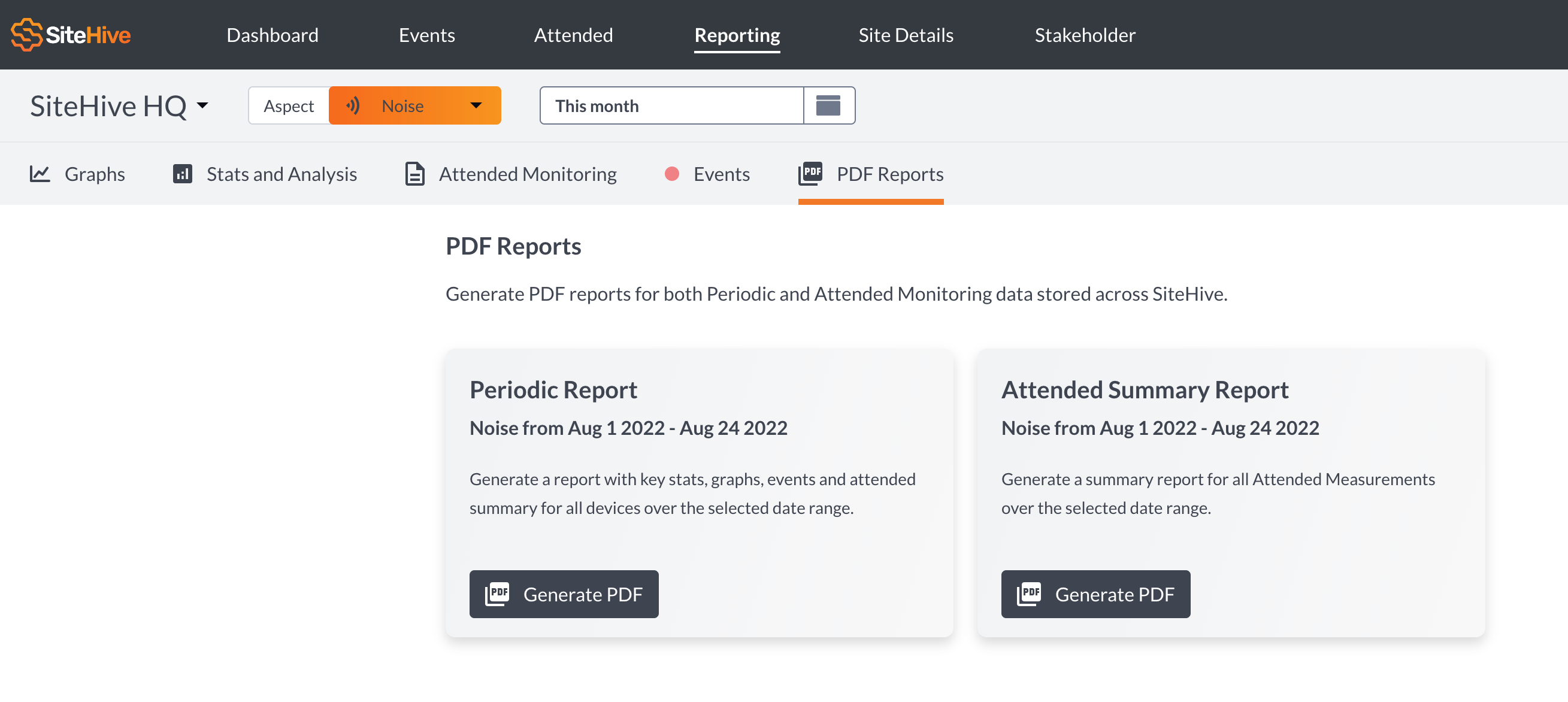Click the SiteHive logo
1568x702 pixels.
[x=71, y=35]
